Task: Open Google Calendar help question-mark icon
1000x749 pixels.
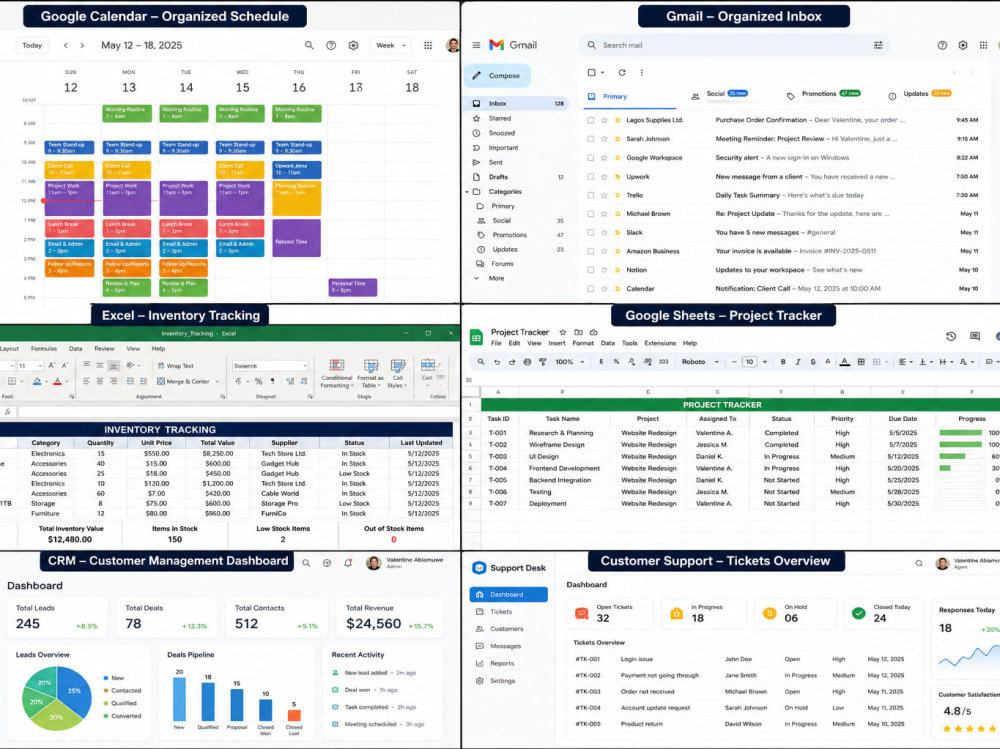Action: [331, 45]
